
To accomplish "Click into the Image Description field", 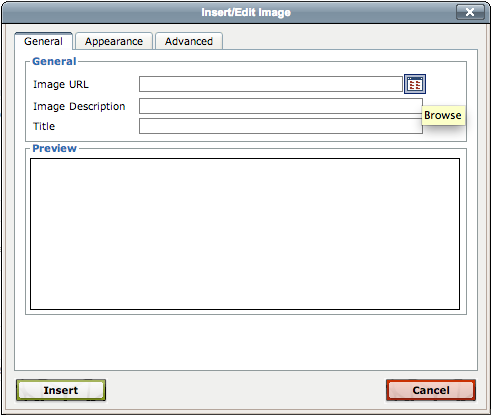I will coord(281,106).
